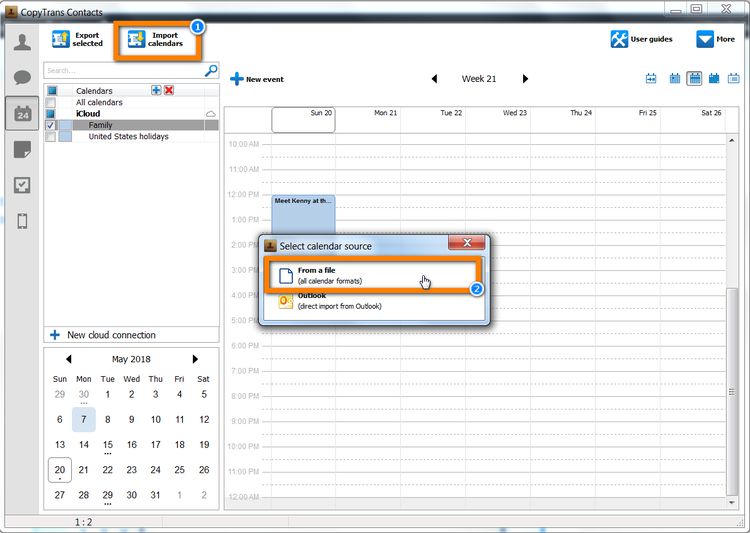Add a new calendar with plus icon
Viewport: 750px width, 533px height.
click(x=156, y=90)
